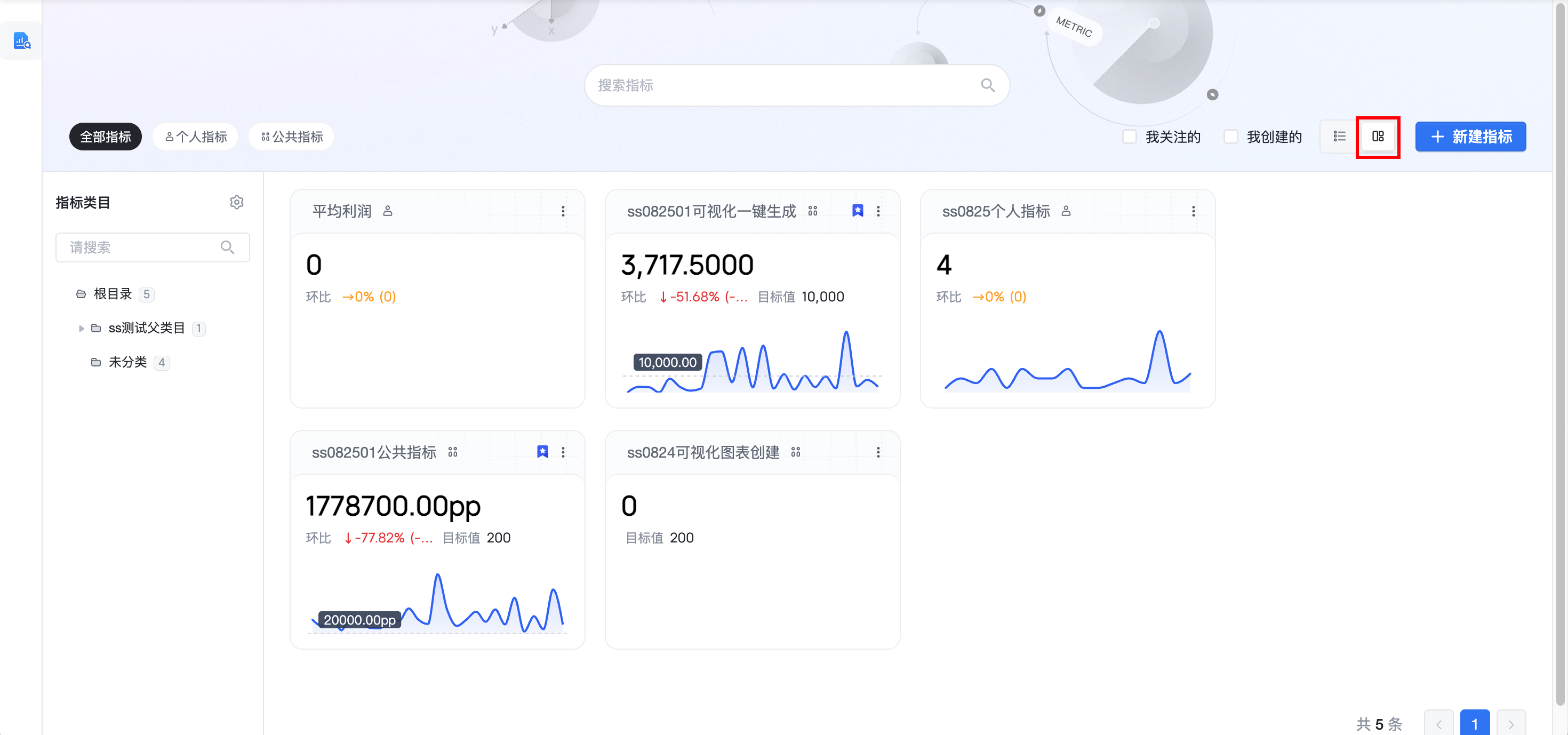Click bookmark icon on ss082501公共指标 card
The height and width of the screenshot is (735, 1568).
pos(542,452)
